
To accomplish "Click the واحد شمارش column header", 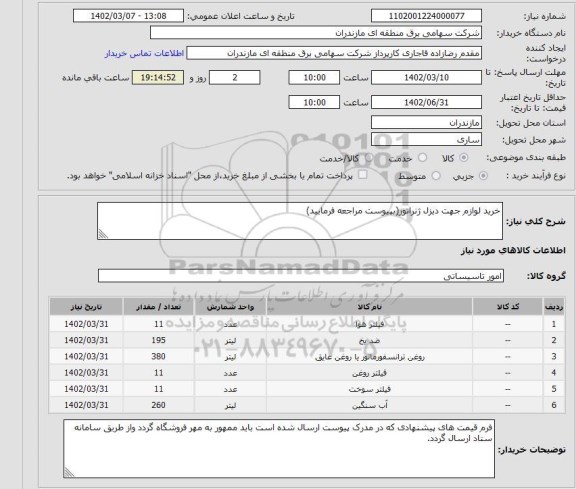I will click(230, 307).
